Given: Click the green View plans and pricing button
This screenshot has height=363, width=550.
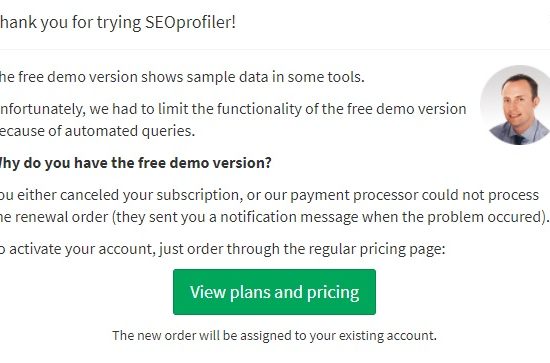Looking at the screenshot, I should click(x=274, y=292).
